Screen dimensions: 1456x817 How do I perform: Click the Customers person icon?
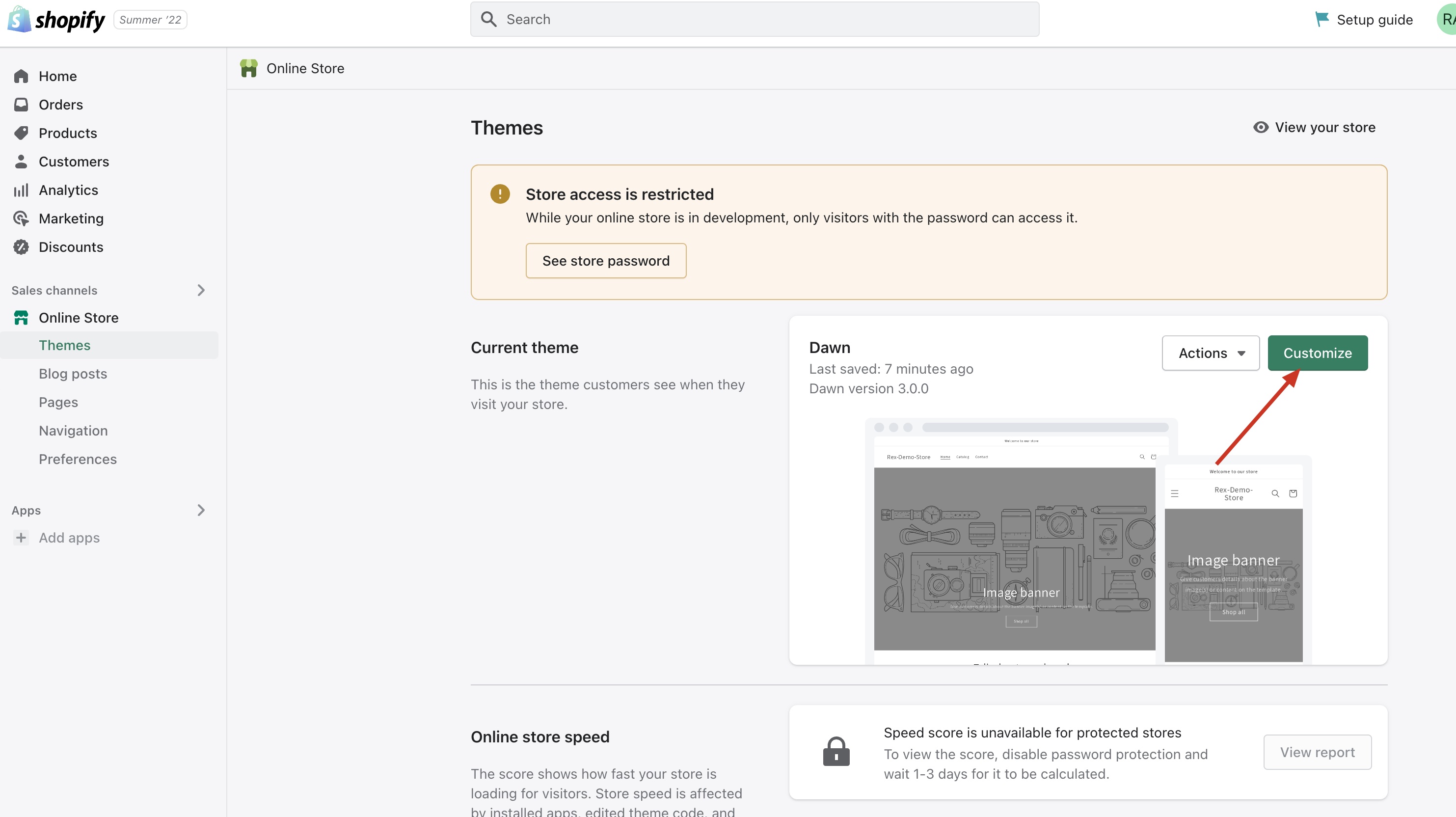coord(21,162)
